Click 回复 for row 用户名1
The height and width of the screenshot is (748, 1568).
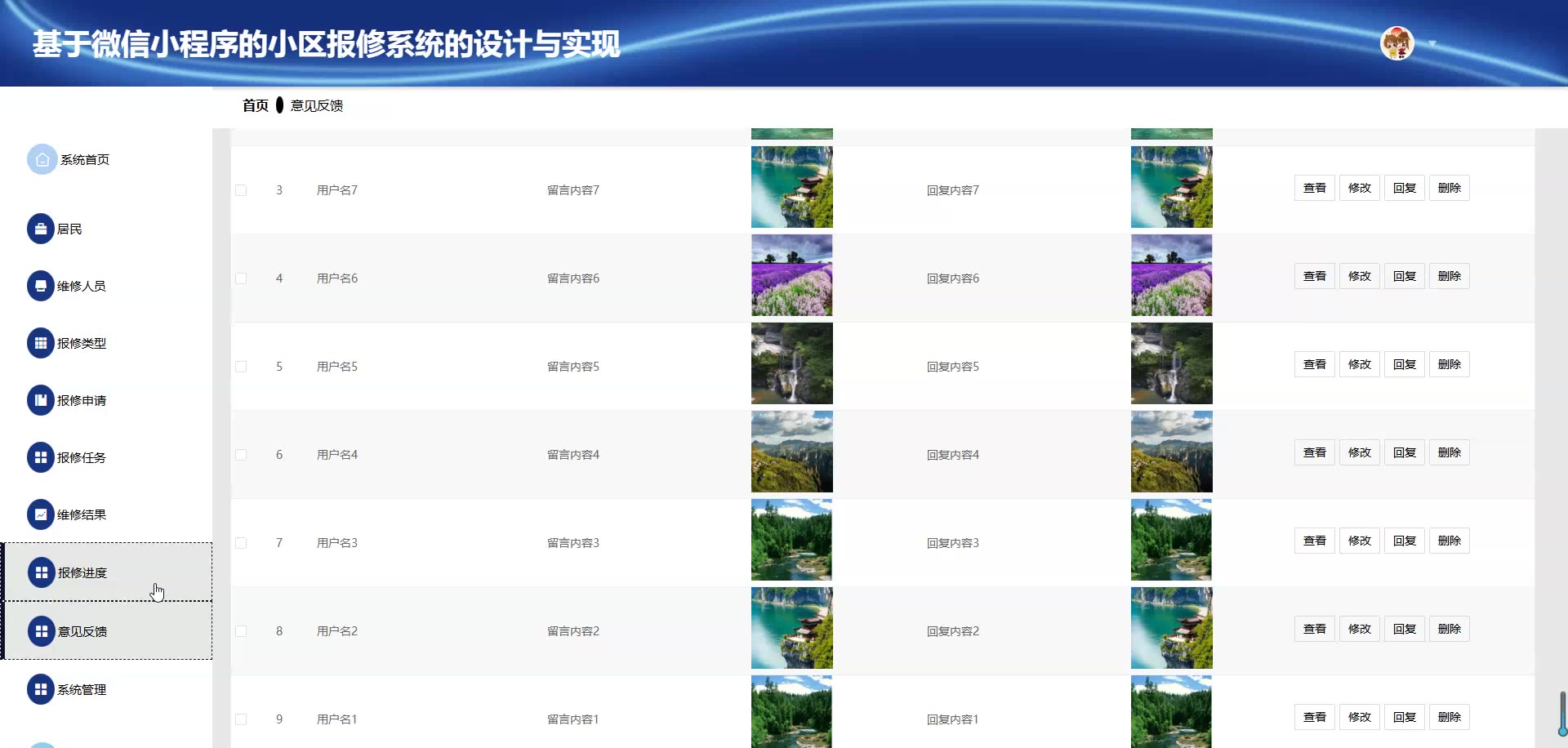pos(1405,717)
